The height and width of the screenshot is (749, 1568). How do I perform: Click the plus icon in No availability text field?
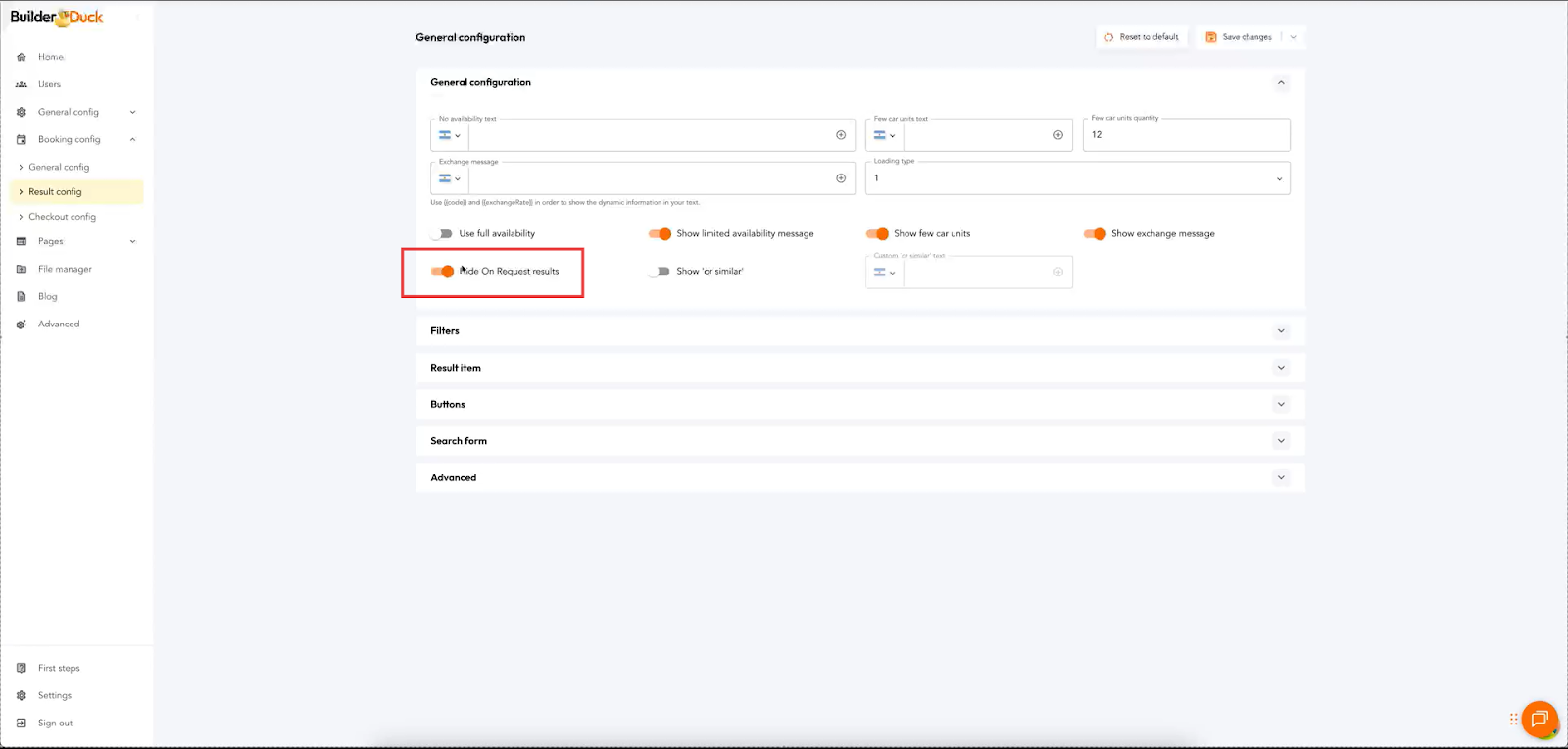pyautogui.click(x=841, y=135)
